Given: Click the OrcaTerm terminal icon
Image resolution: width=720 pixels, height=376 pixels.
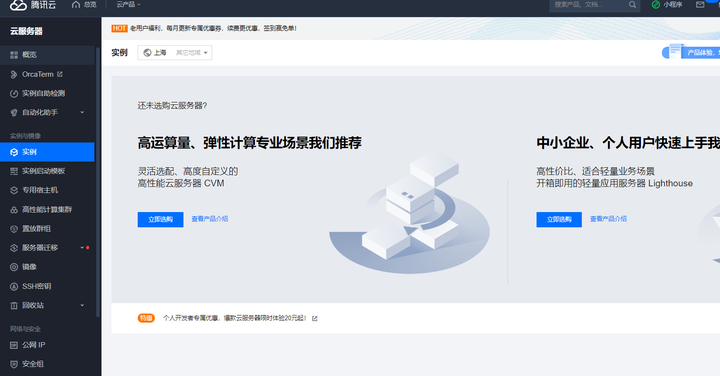Looking at the screenshot, I should pos(14,74).
